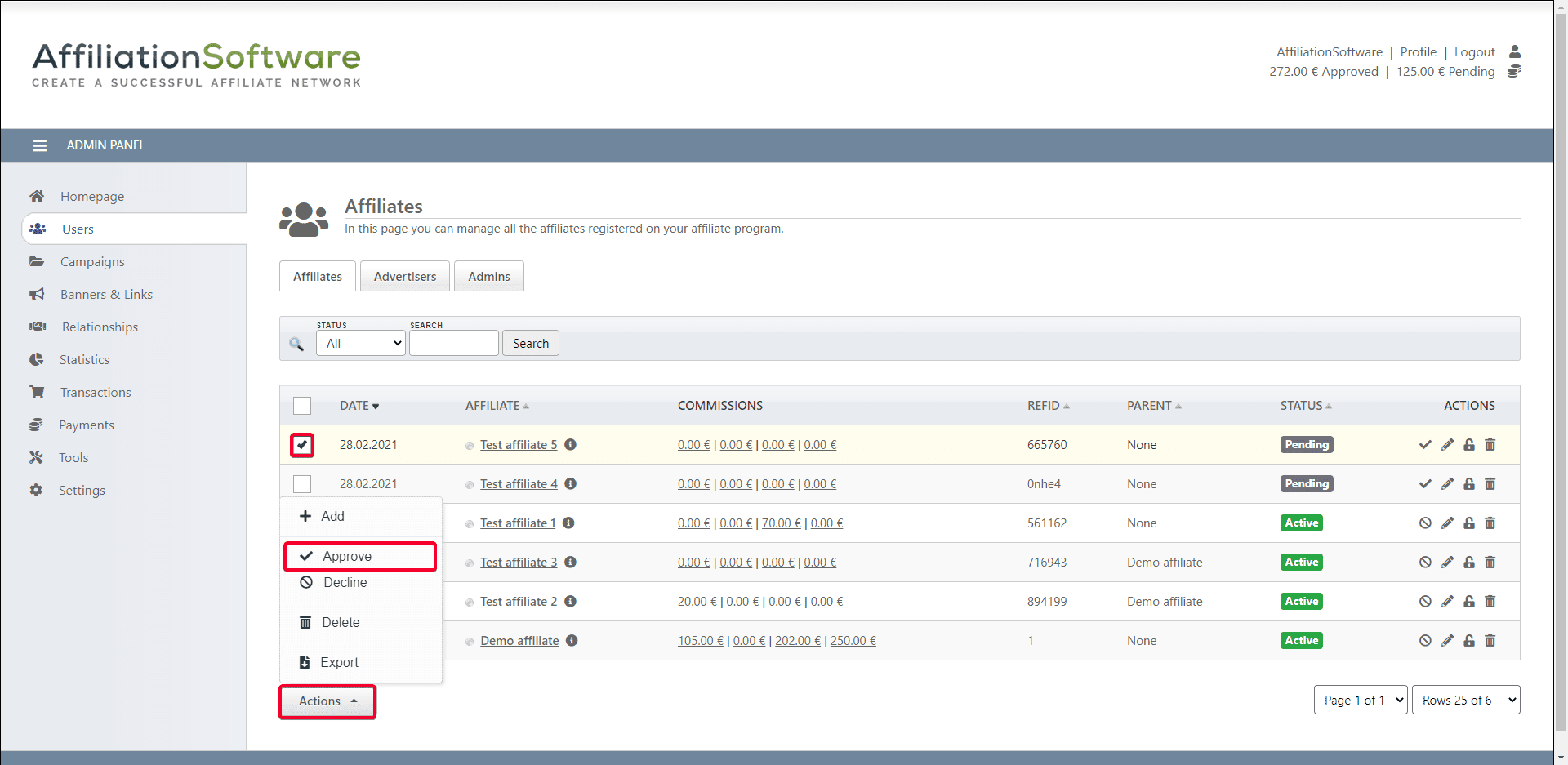The width and height of the screenshot is (1568, 765).
Task: Click the trash icon for Demo affiliate row
Action: pos(1490,641)
